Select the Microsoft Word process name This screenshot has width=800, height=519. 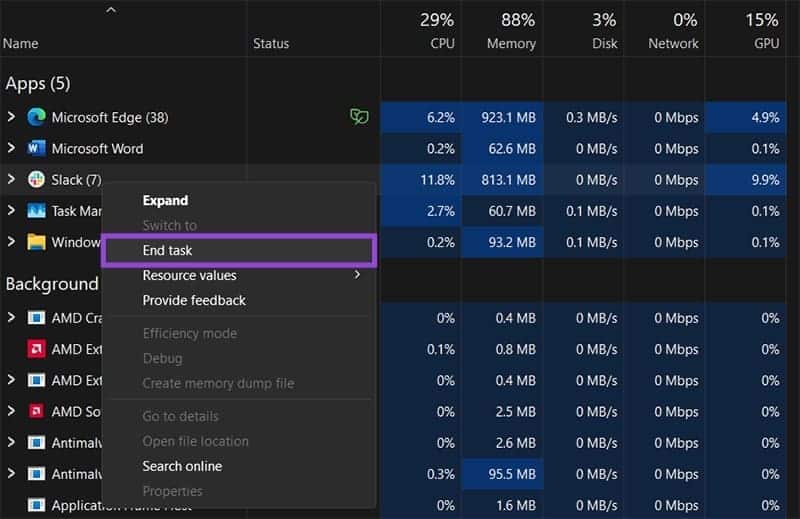[97, 149]
